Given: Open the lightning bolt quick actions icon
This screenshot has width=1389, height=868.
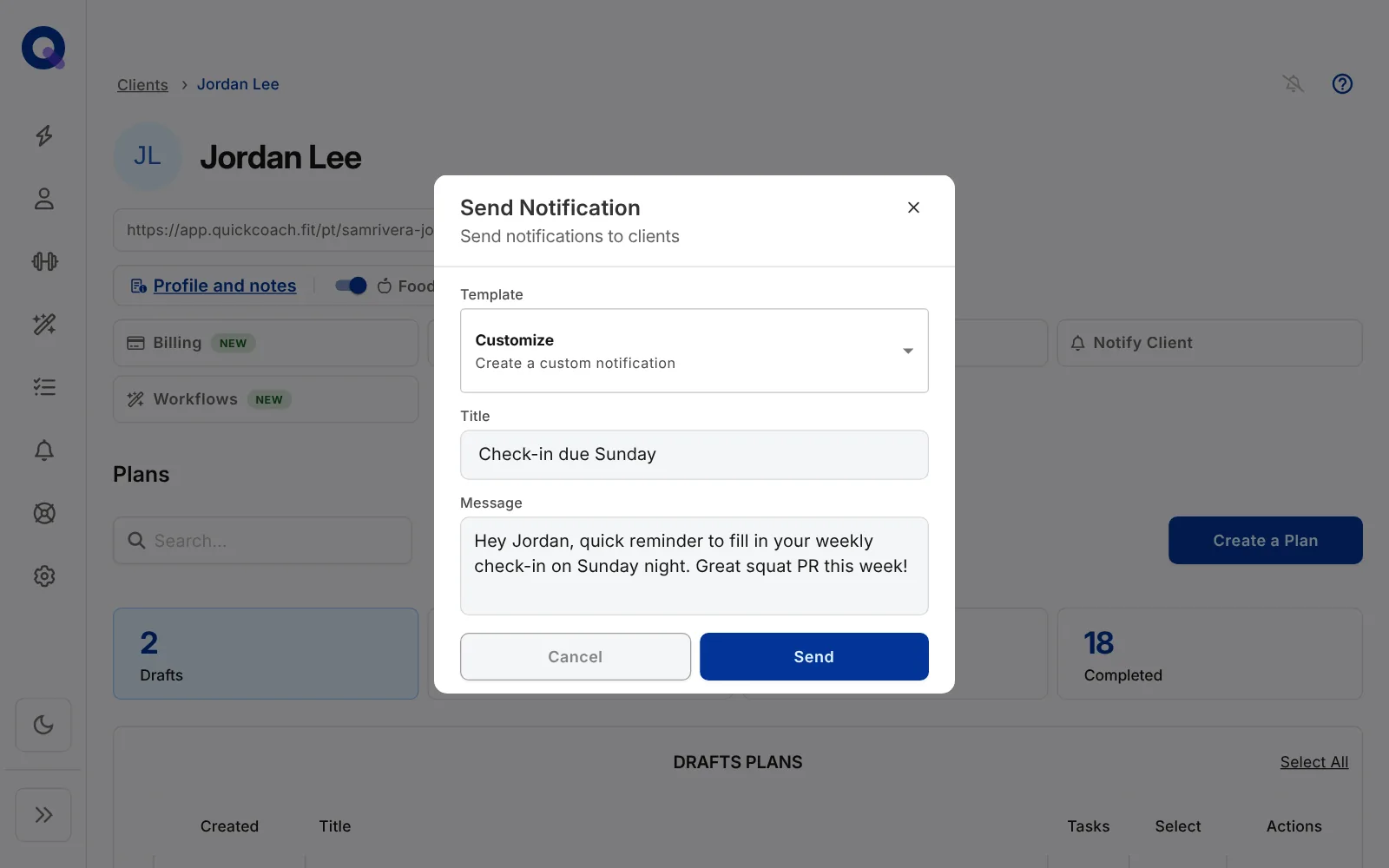Looking at the screenshot, I should [x=44, y=135].
